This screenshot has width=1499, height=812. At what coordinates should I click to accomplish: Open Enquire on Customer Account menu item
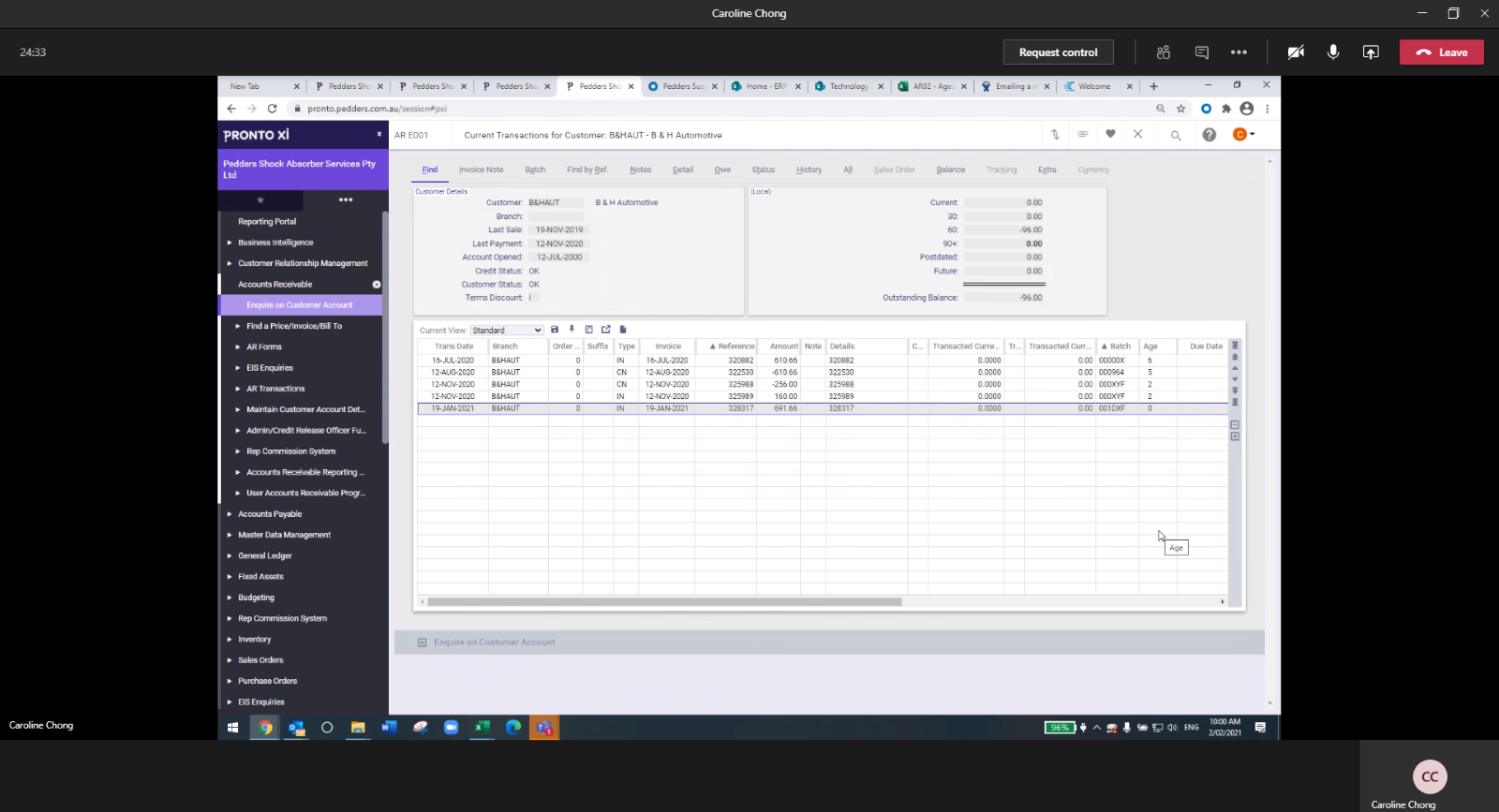300,305
